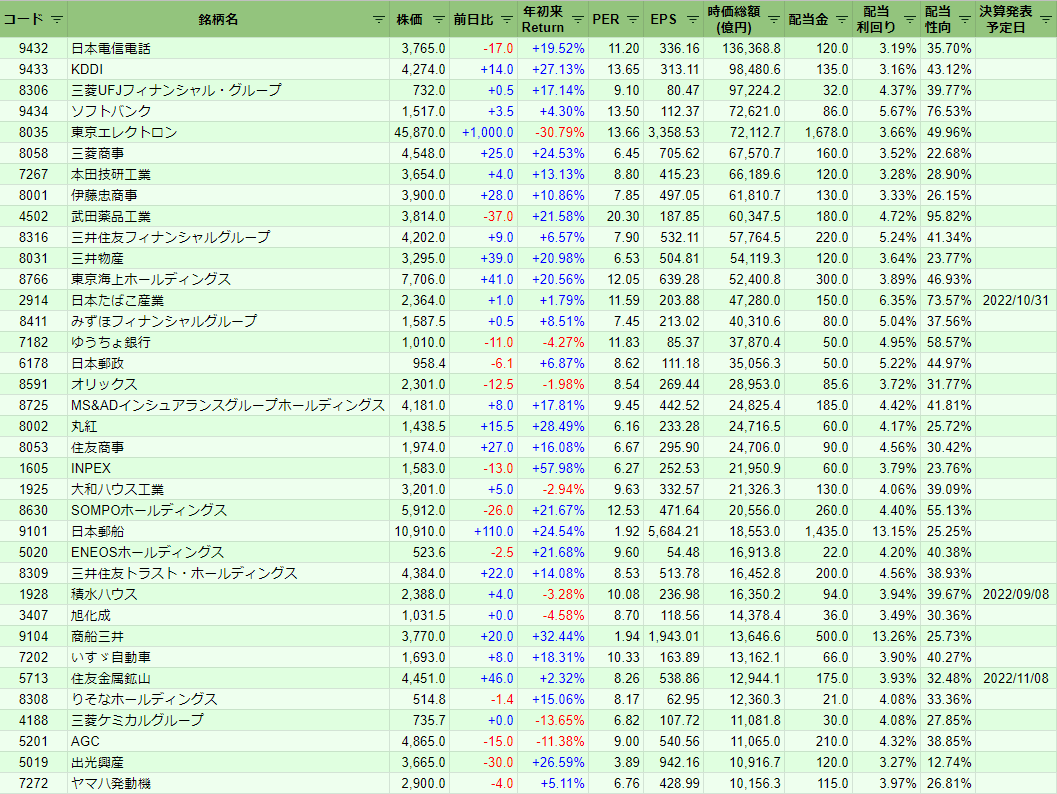
Task: Click code cell 9432
Action: [34, 49]
